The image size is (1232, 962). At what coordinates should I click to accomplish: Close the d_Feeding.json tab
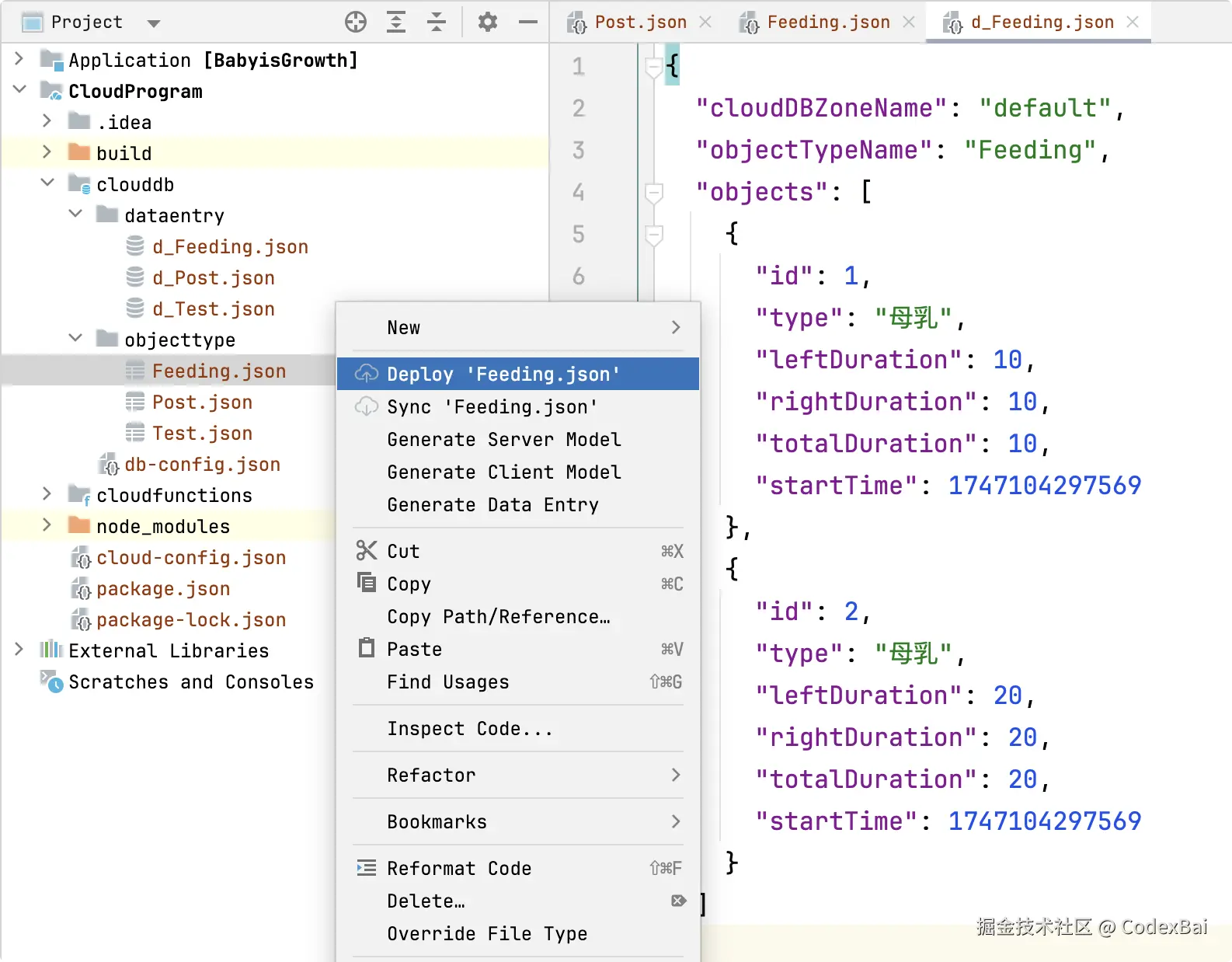pos(1133,22)
